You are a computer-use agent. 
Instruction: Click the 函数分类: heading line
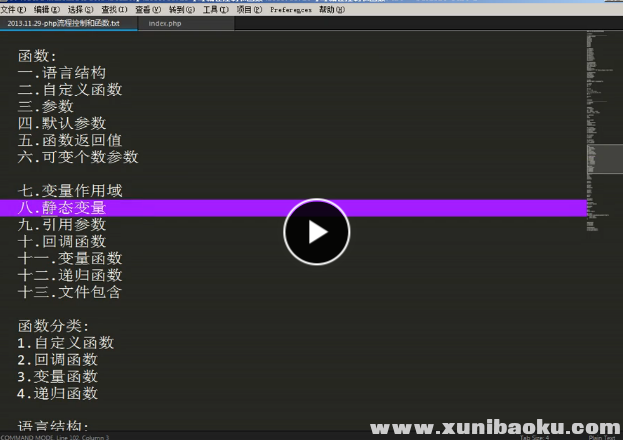tap(54, 326)
